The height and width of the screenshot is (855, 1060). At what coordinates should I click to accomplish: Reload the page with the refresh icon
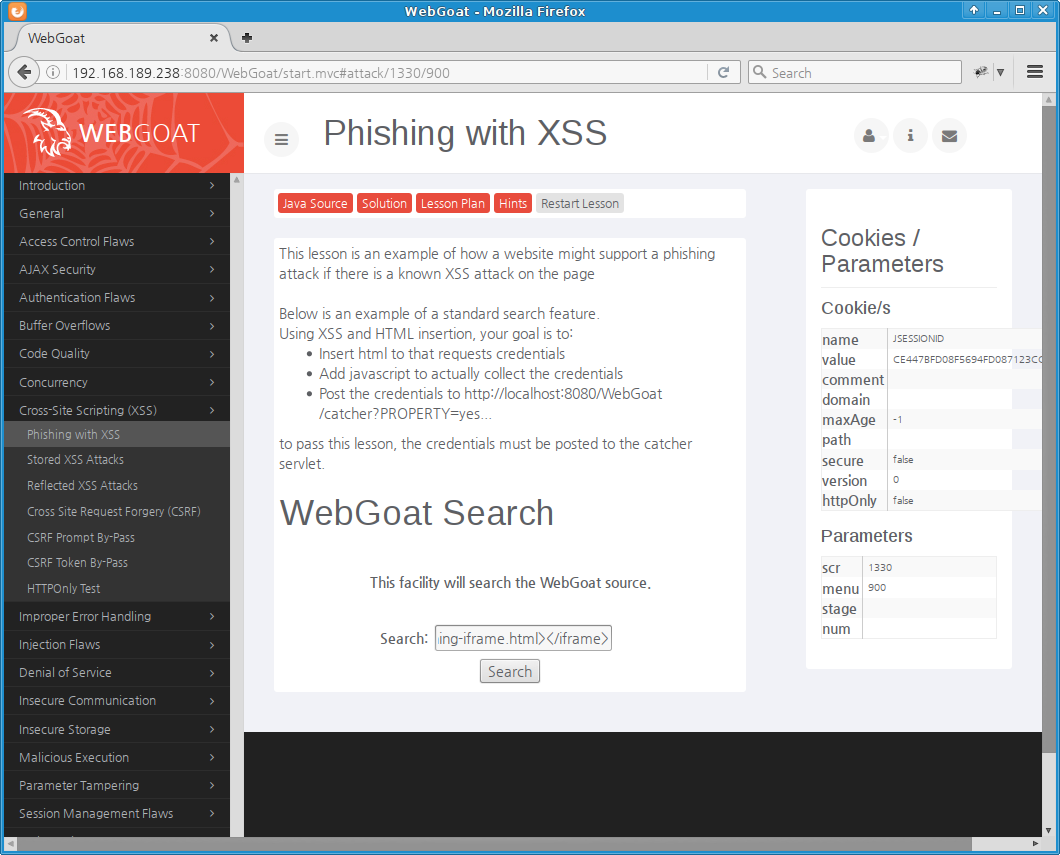723,72
